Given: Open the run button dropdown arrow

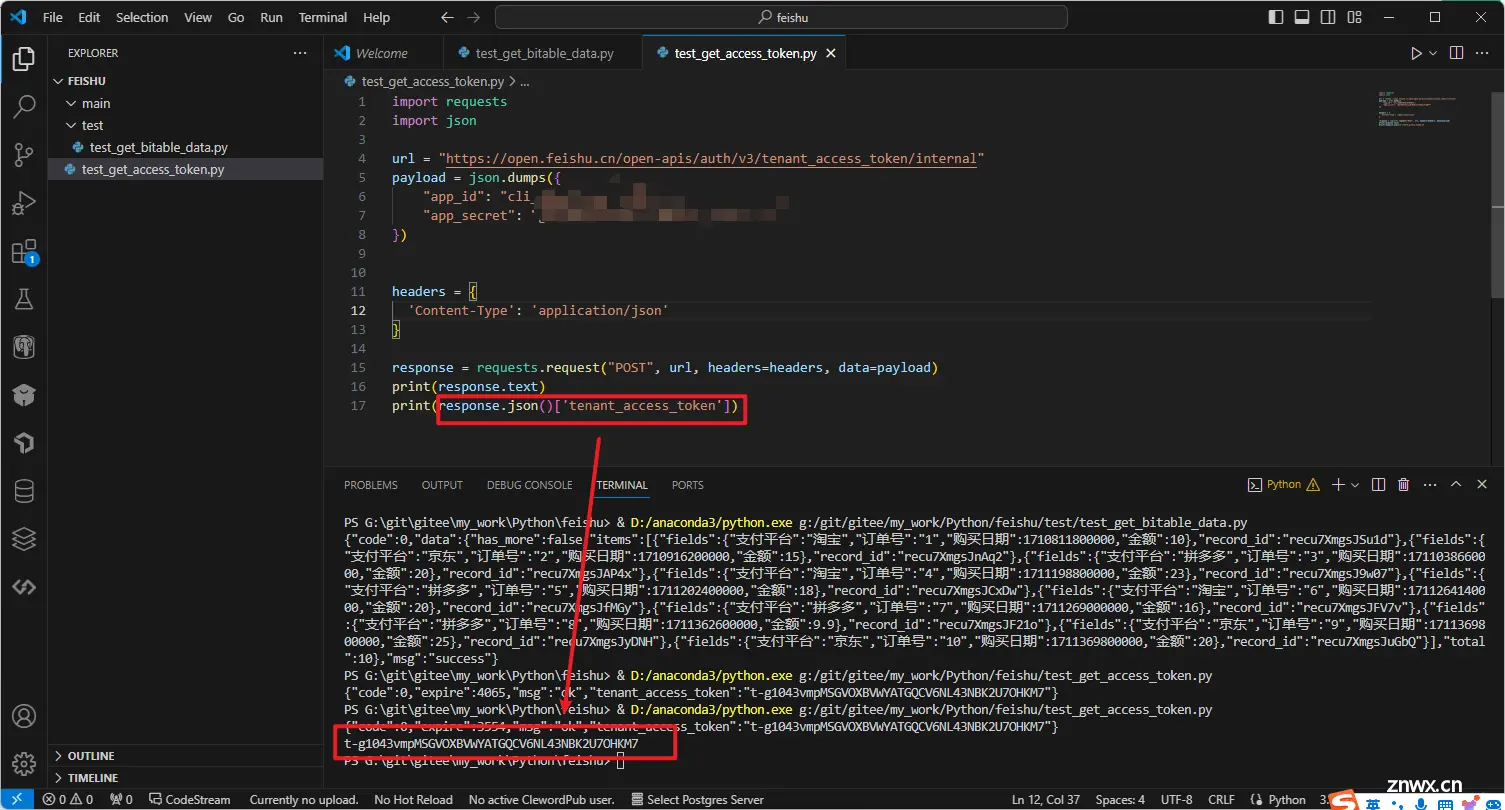Looking at the screenshot, I should 1433,53.
